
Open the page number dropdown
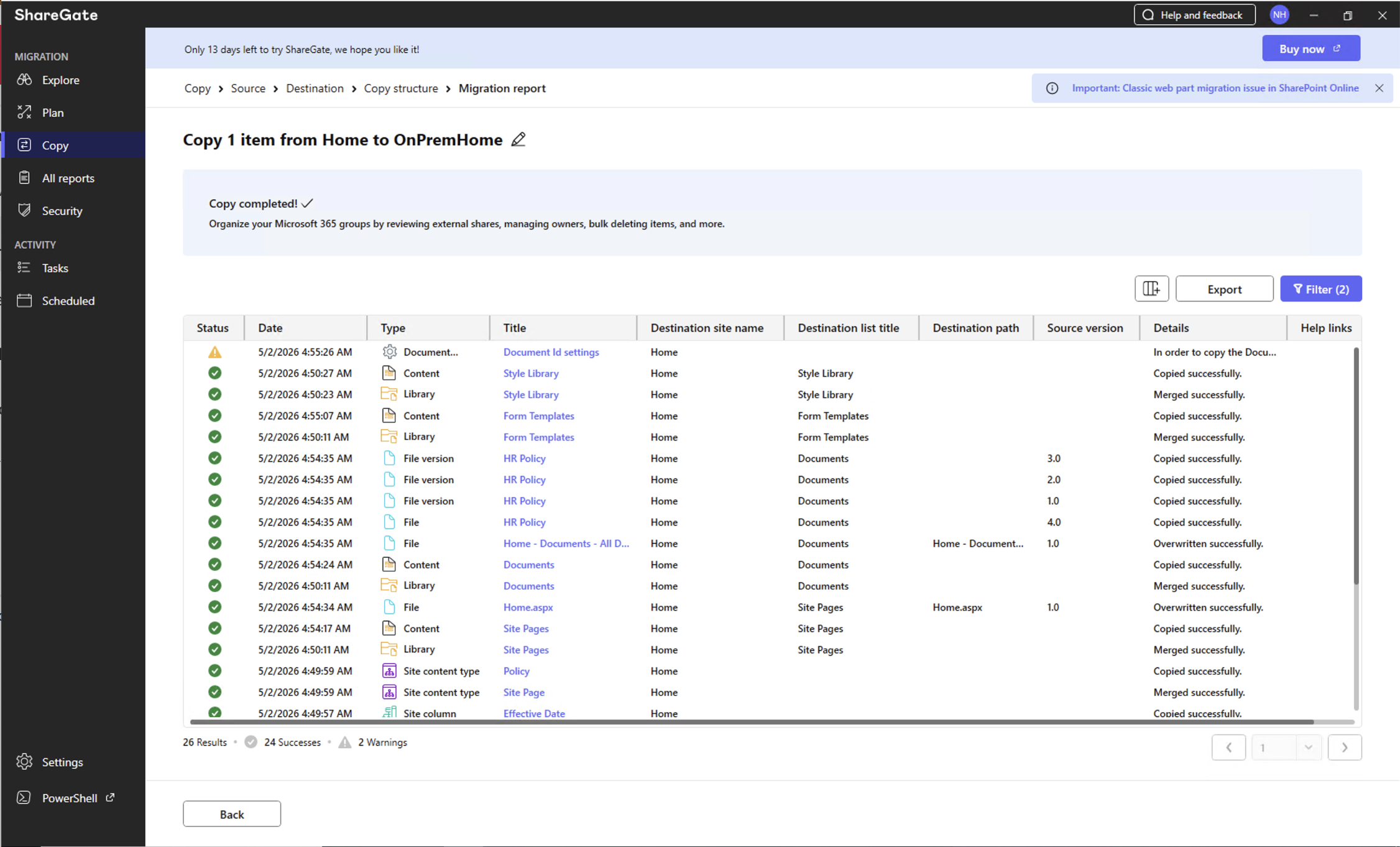1308,747
